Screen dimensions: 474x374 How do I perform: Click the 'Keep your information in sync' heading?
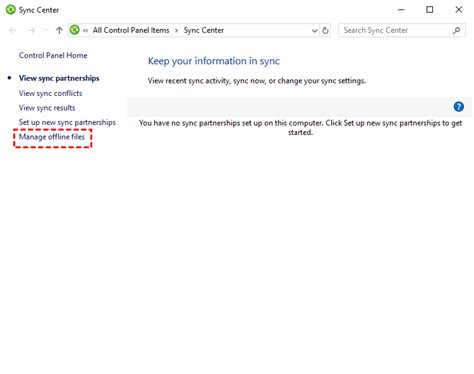point(214,61)
